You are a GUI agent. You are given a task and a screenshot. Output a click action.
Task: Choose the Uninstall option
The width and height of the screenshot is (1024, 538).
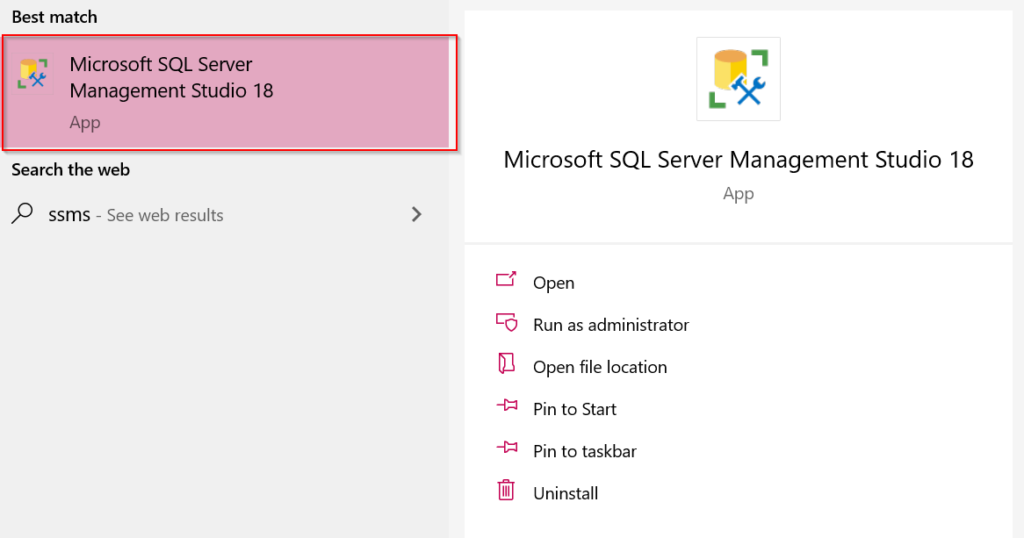click(x=565, y=494)
